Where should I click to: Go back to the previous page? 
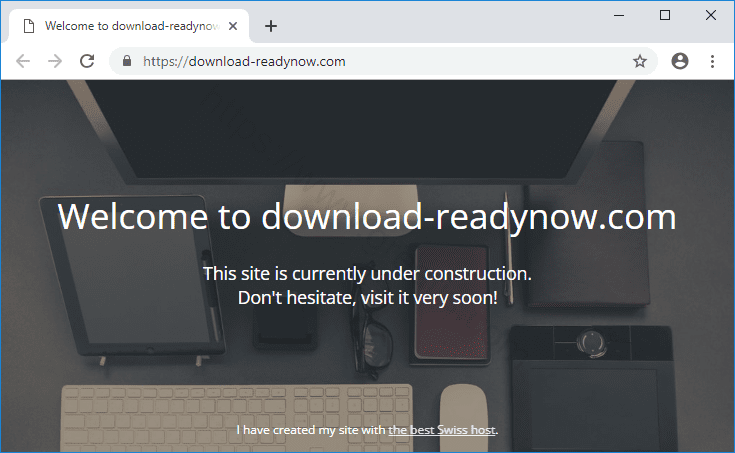23,61
